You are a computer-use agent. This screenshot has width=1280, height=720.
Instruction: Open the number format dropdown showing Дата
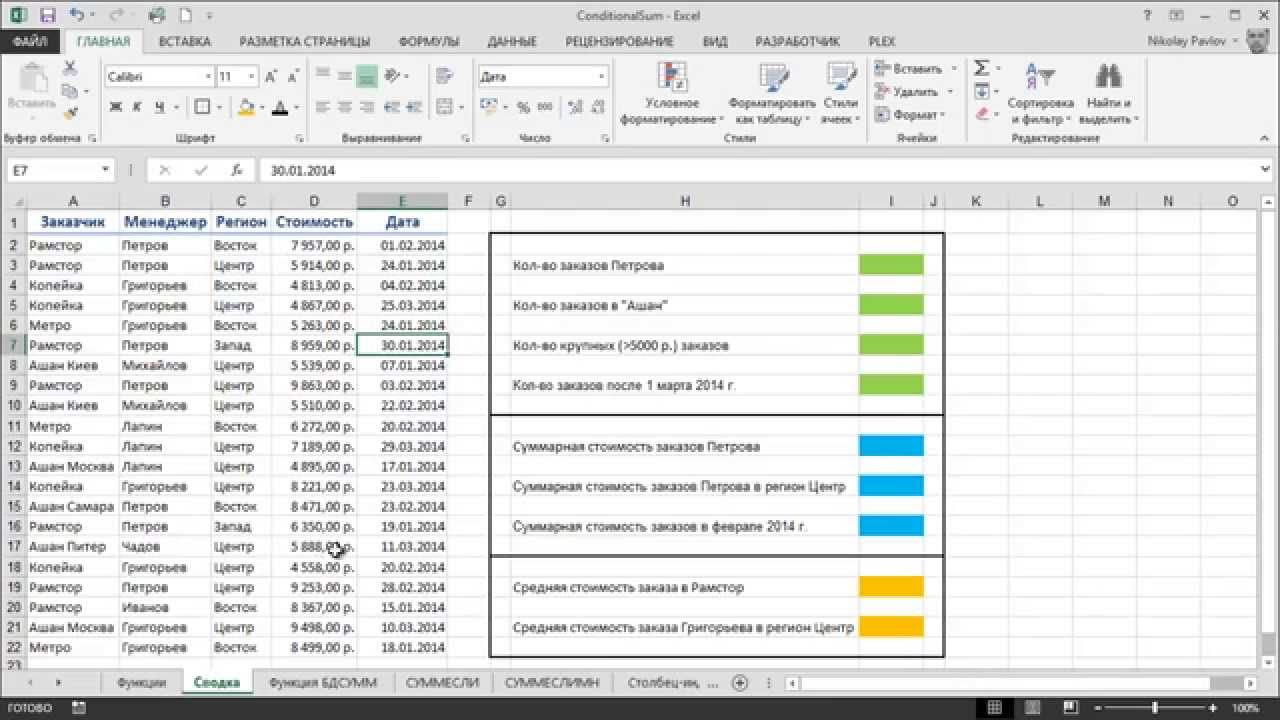click(x=601, y=76)
